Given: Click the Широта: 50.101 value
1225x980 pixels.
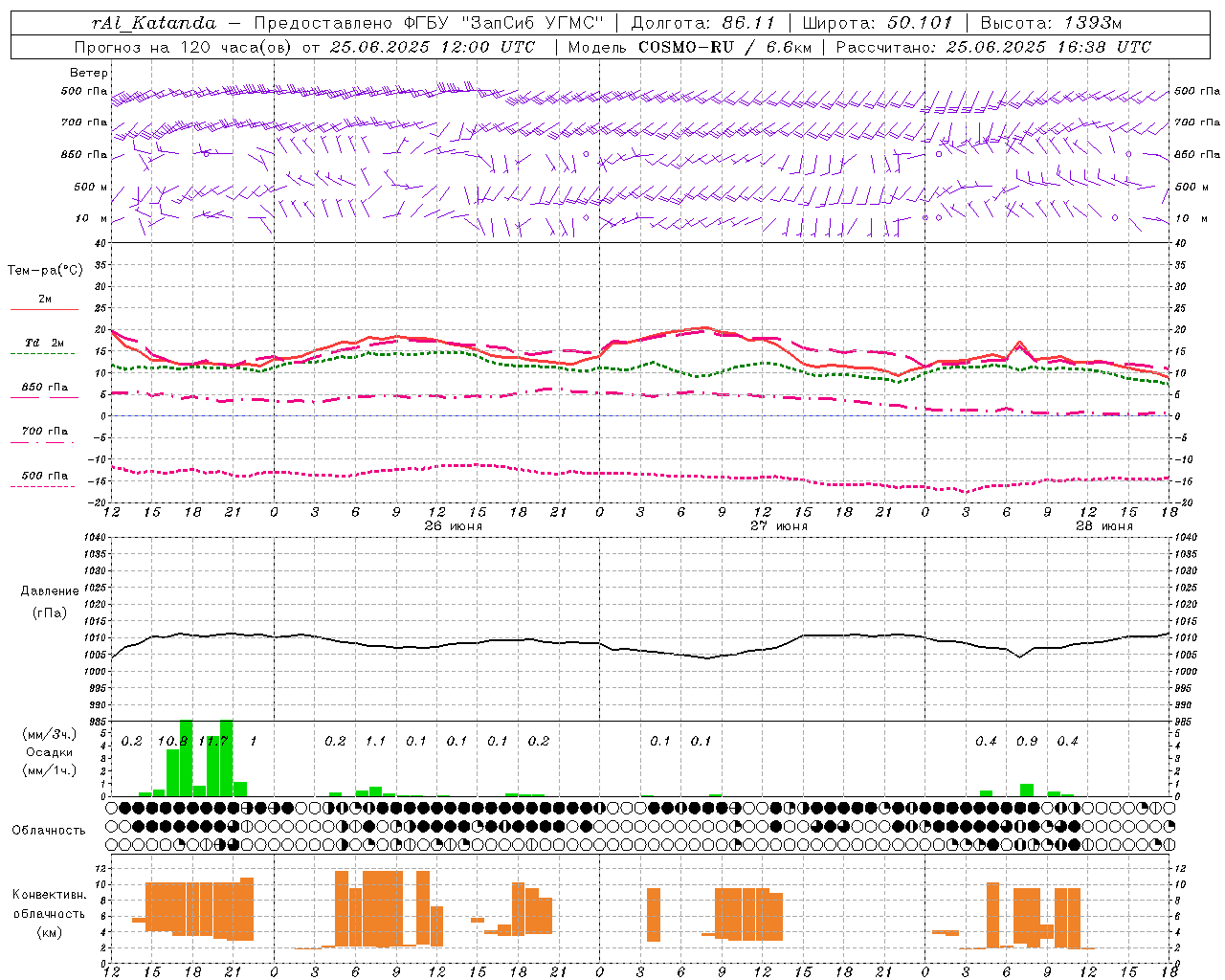Looking at the screenshot, I should click(x=878, y=23).
